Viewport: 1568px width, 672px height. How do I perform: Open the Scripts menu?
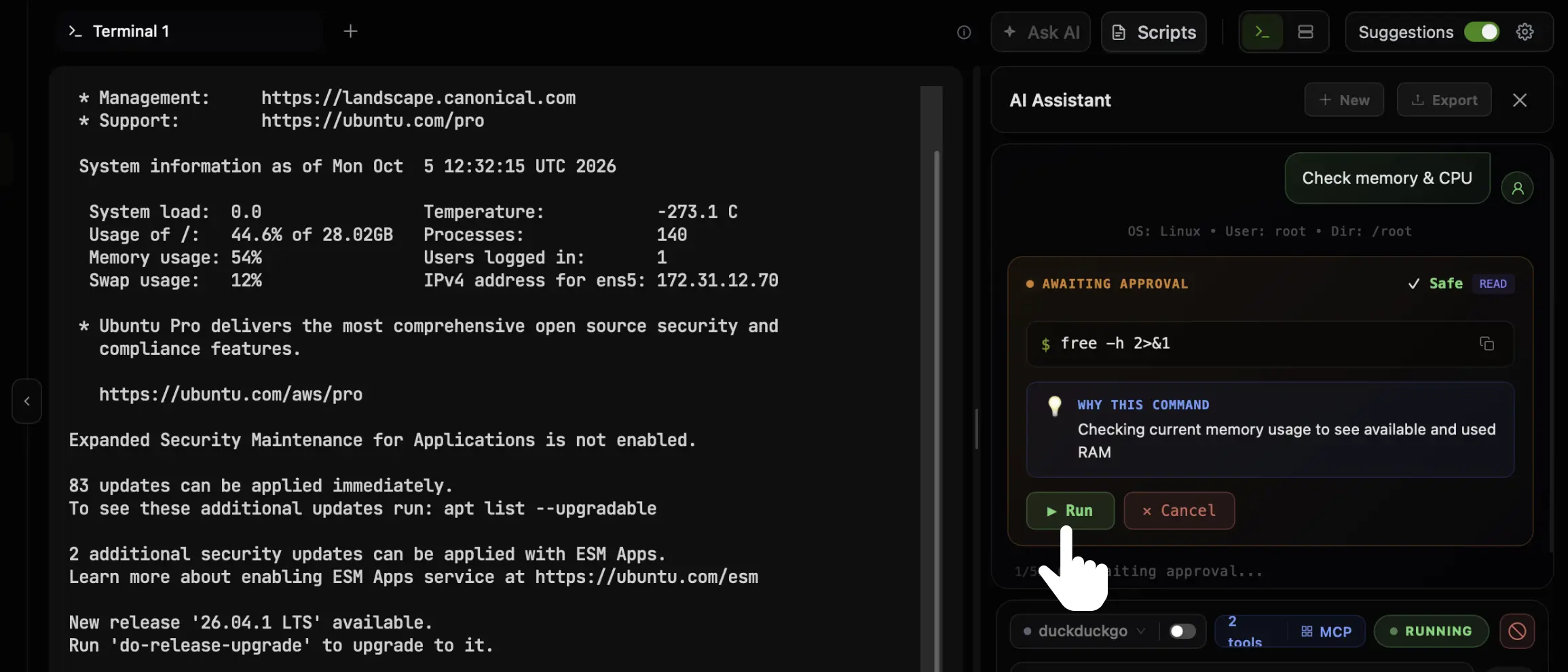(x=1154, y=32)
